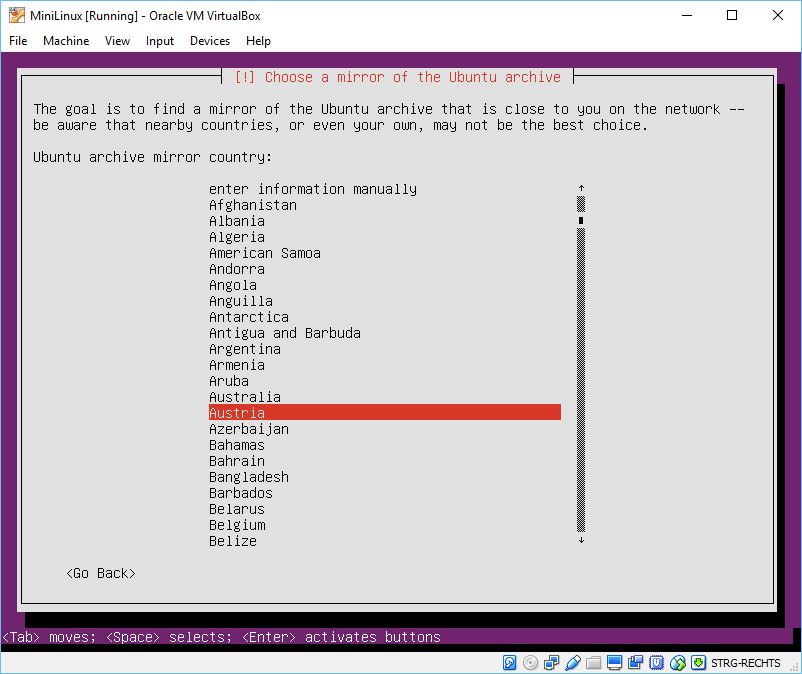Viewport: 802px width, 674px height.
Task: Click the country list scrollbar thumb
Action: point(581,221)
